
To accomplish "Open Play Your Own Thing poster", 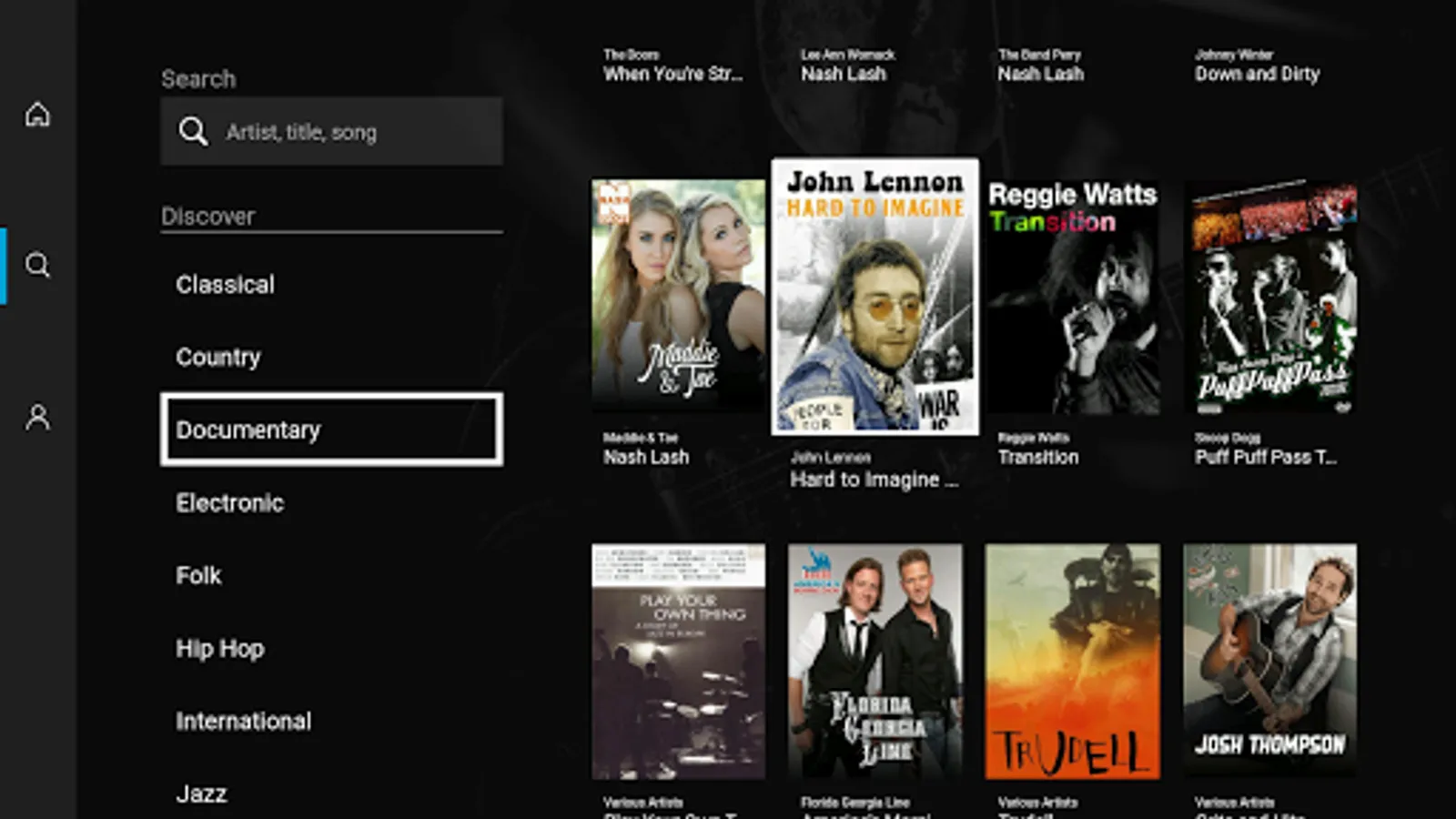I will pos(679,662).
